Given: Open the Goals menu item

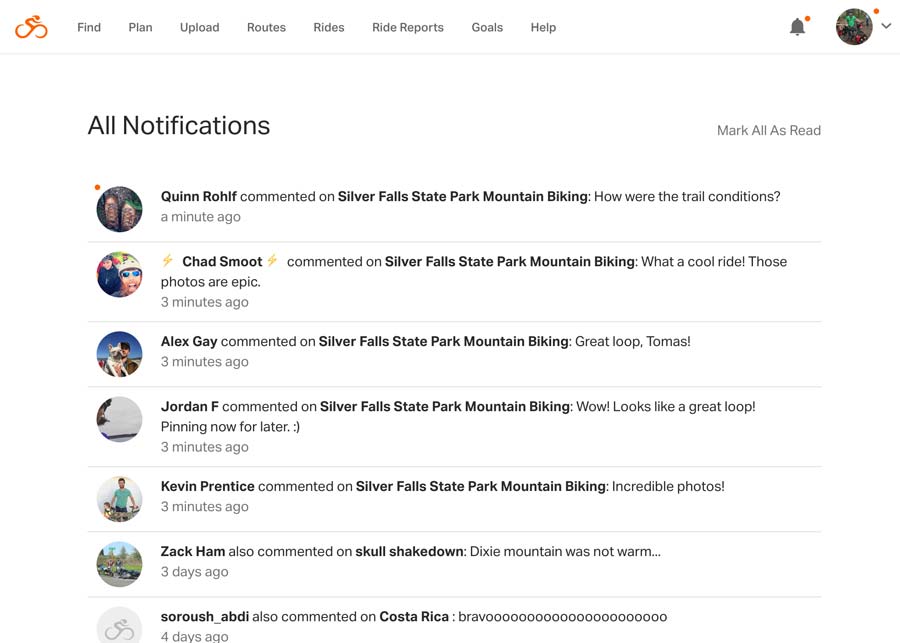Looking at the screenshot, I should [487, 28].
